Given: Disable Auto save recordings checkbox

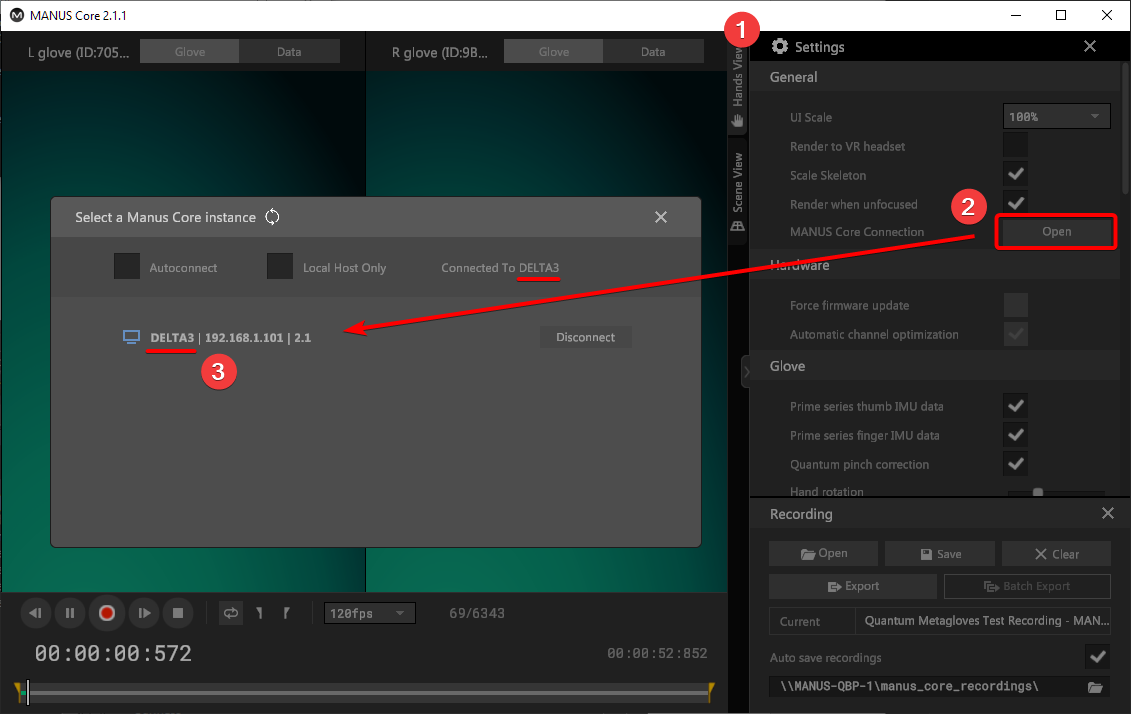Looking at the screenshot, I should pos(1097,657).
